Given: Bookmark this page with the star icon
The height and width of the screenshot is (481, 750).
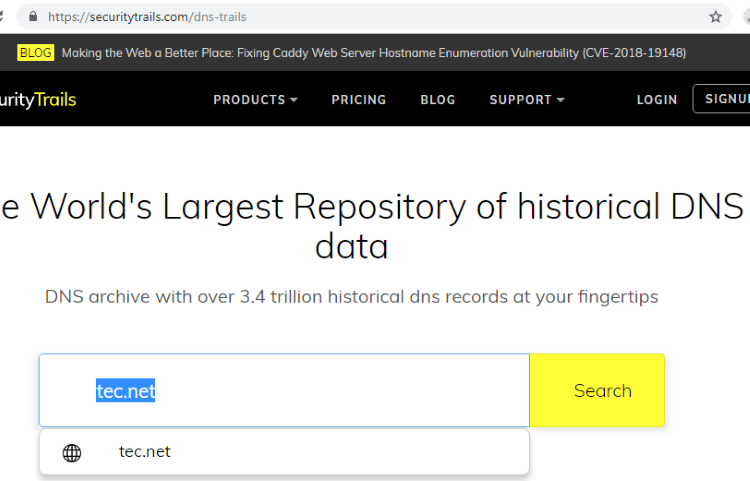Looking at the screenshot, I should 715,17.
